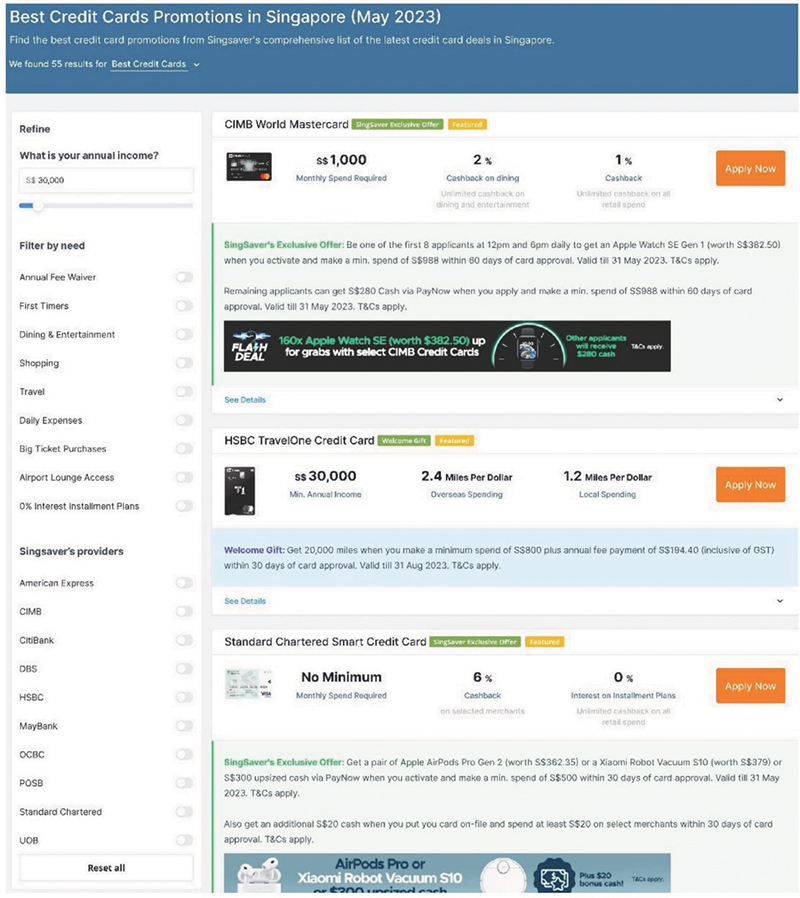Image resolution: width=800 pixels, height=898 pixels.
Task: Toggle the DBS provider filter
Action: 183,669
